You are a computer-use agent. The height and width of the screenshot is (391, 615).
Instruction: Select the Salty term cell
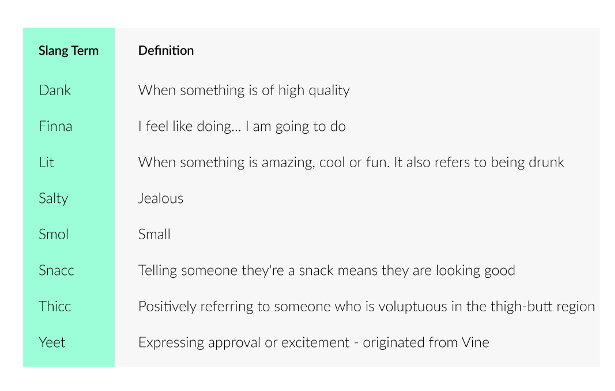click(53, 198)
